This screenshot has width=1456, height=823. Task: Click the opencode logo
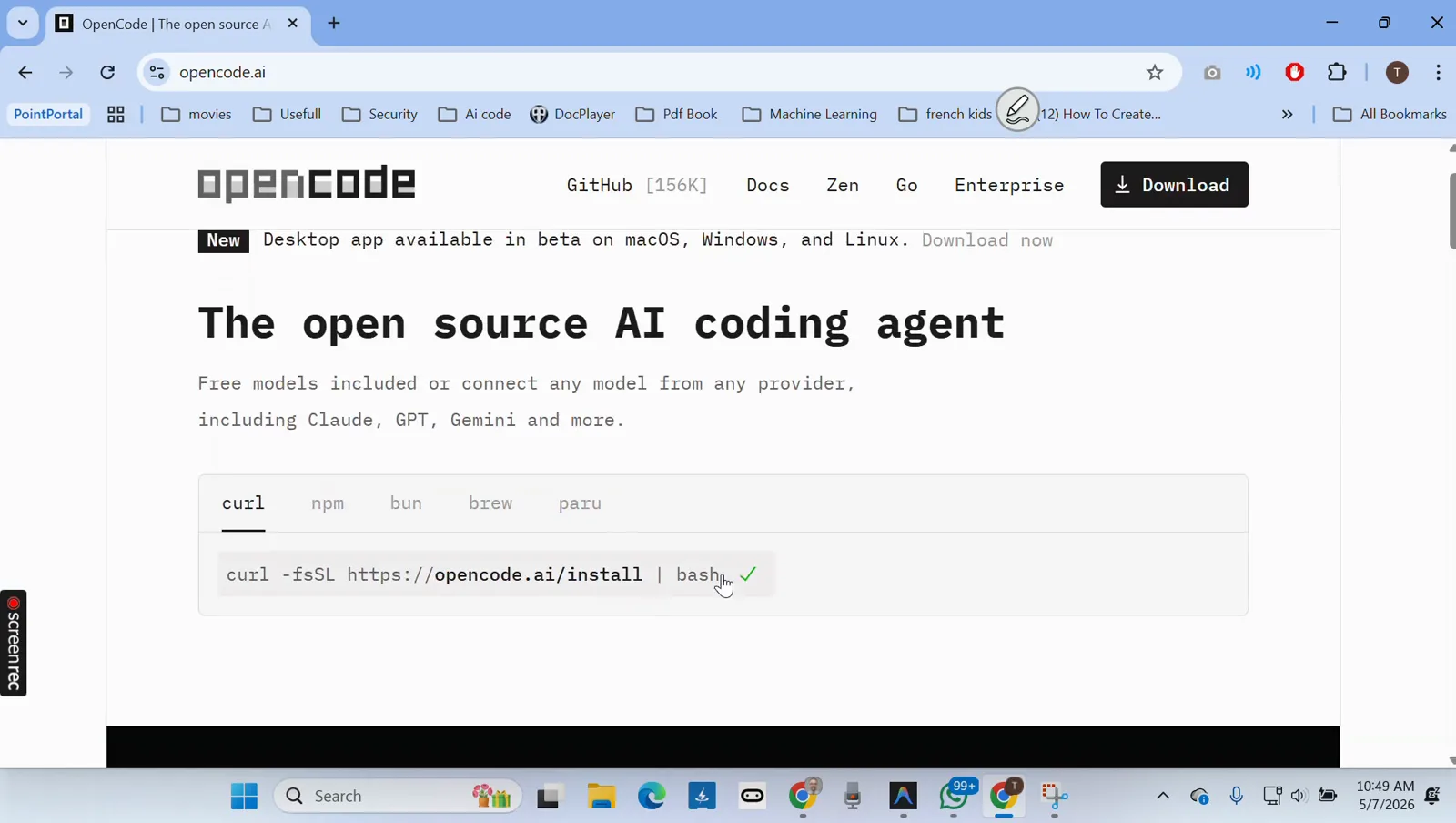(307, 184)
